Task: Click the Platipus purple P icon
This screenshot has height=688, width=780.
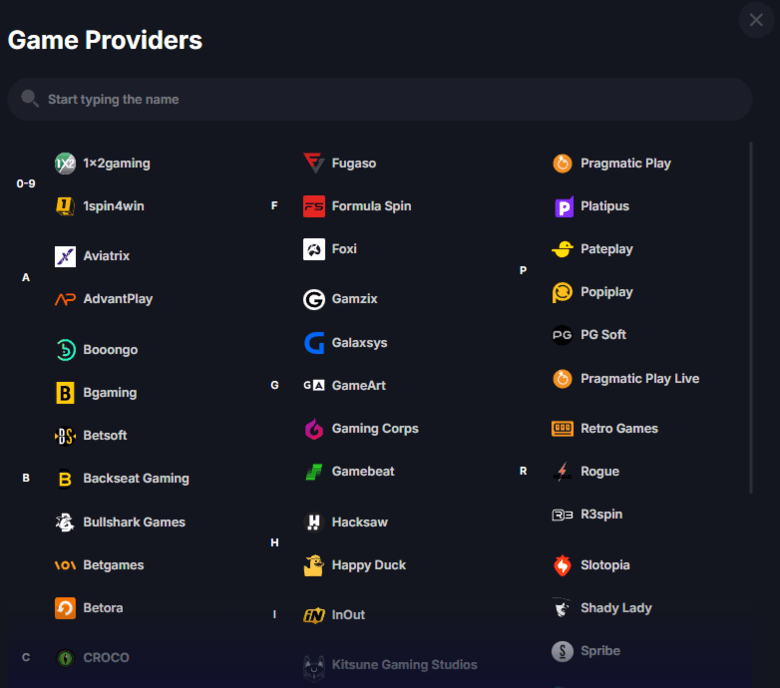Action: point(564,207)
